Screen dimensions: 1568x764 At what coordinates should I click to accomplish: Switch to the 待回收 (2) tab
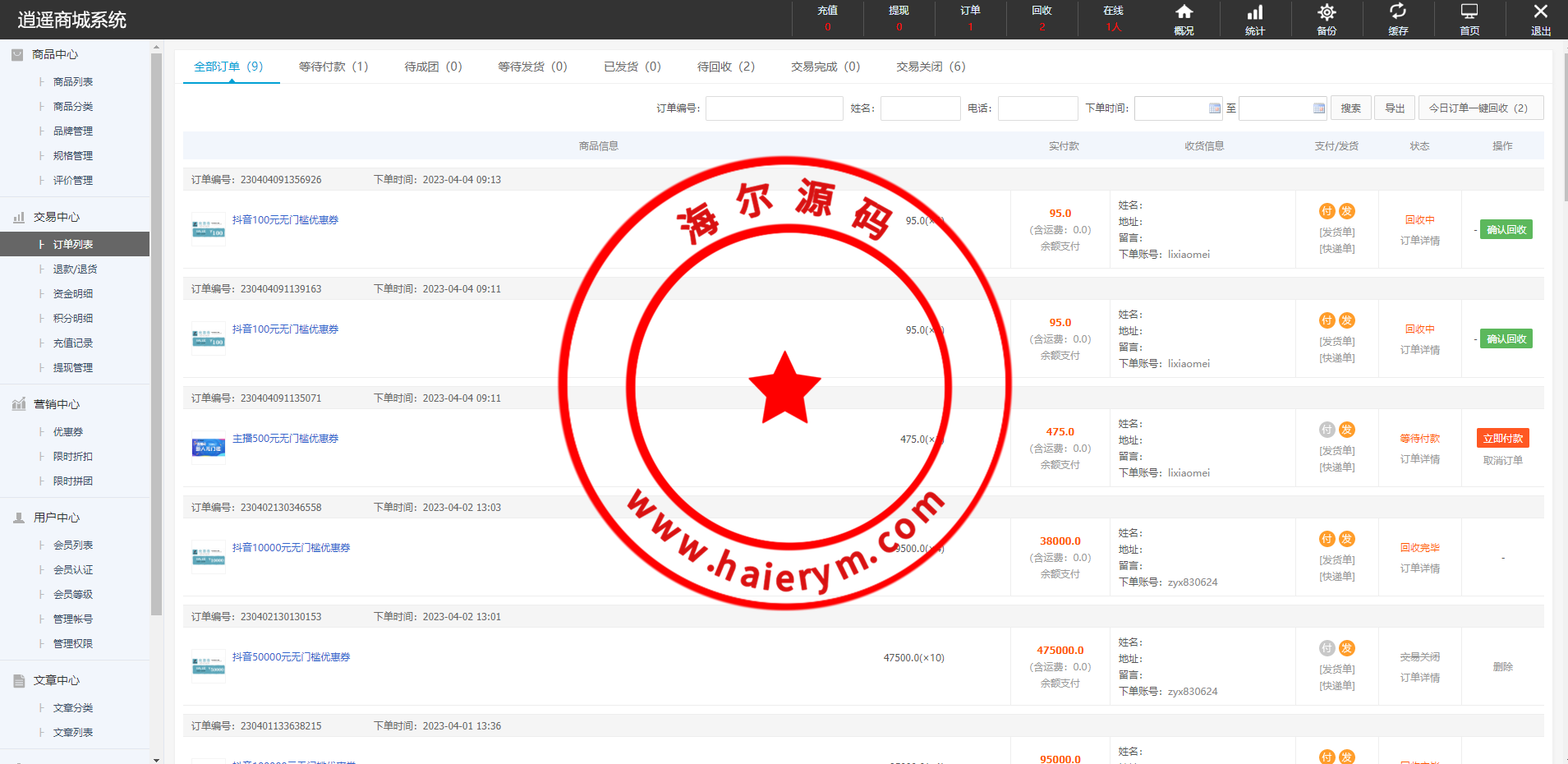[x=725, y=67]
